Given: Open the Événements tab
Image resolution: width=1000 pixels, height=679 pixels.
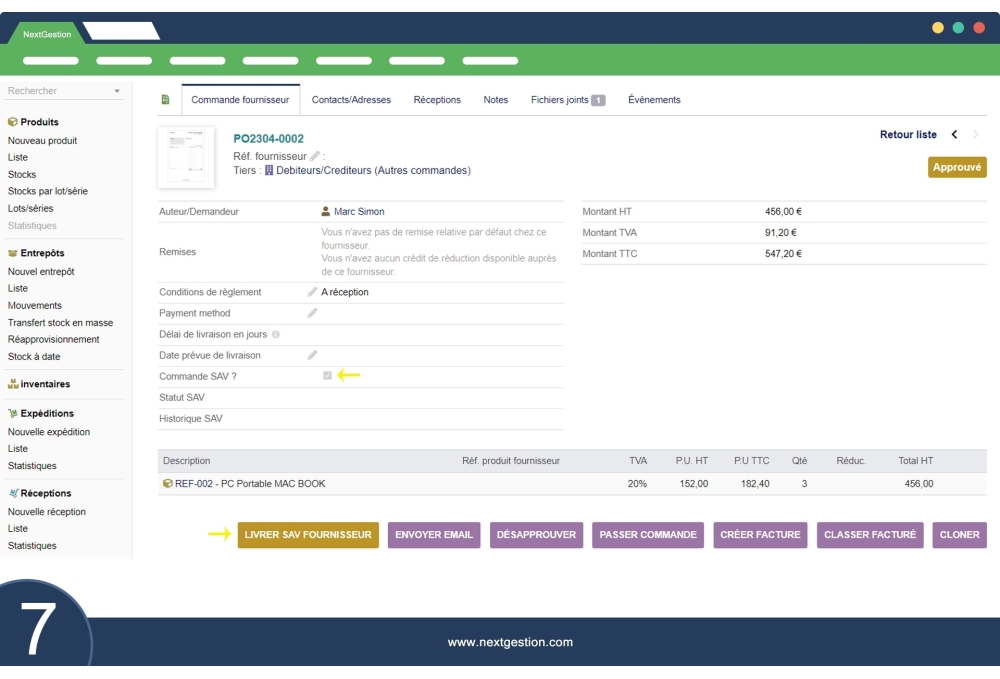Looking at the screenshot, I should (654, 100).
